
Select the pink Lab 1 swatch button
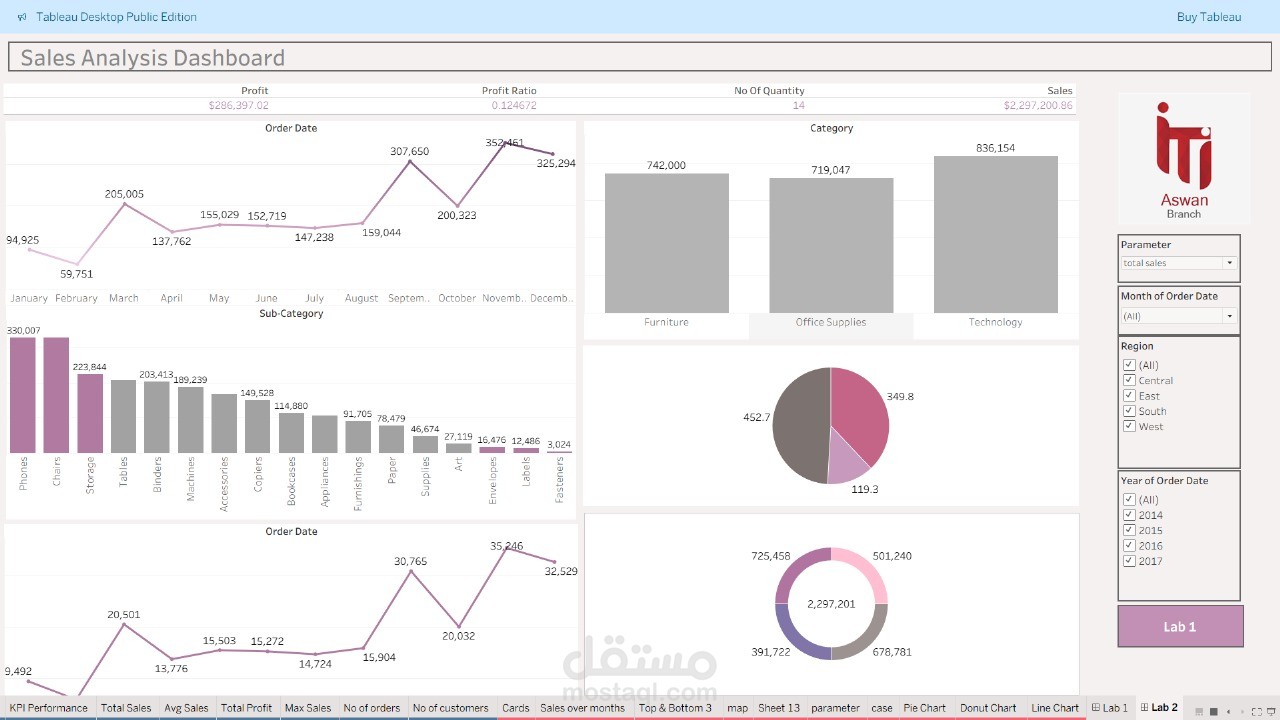pyautogui.click(x=1180, y=626)
